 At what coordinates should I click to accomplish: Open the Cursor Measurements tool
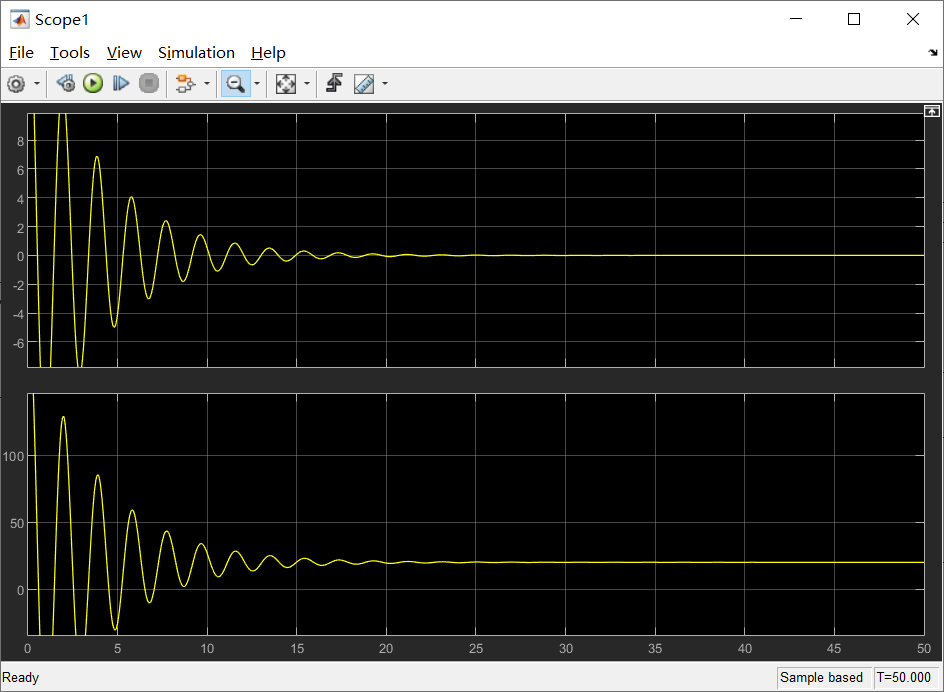362,83
